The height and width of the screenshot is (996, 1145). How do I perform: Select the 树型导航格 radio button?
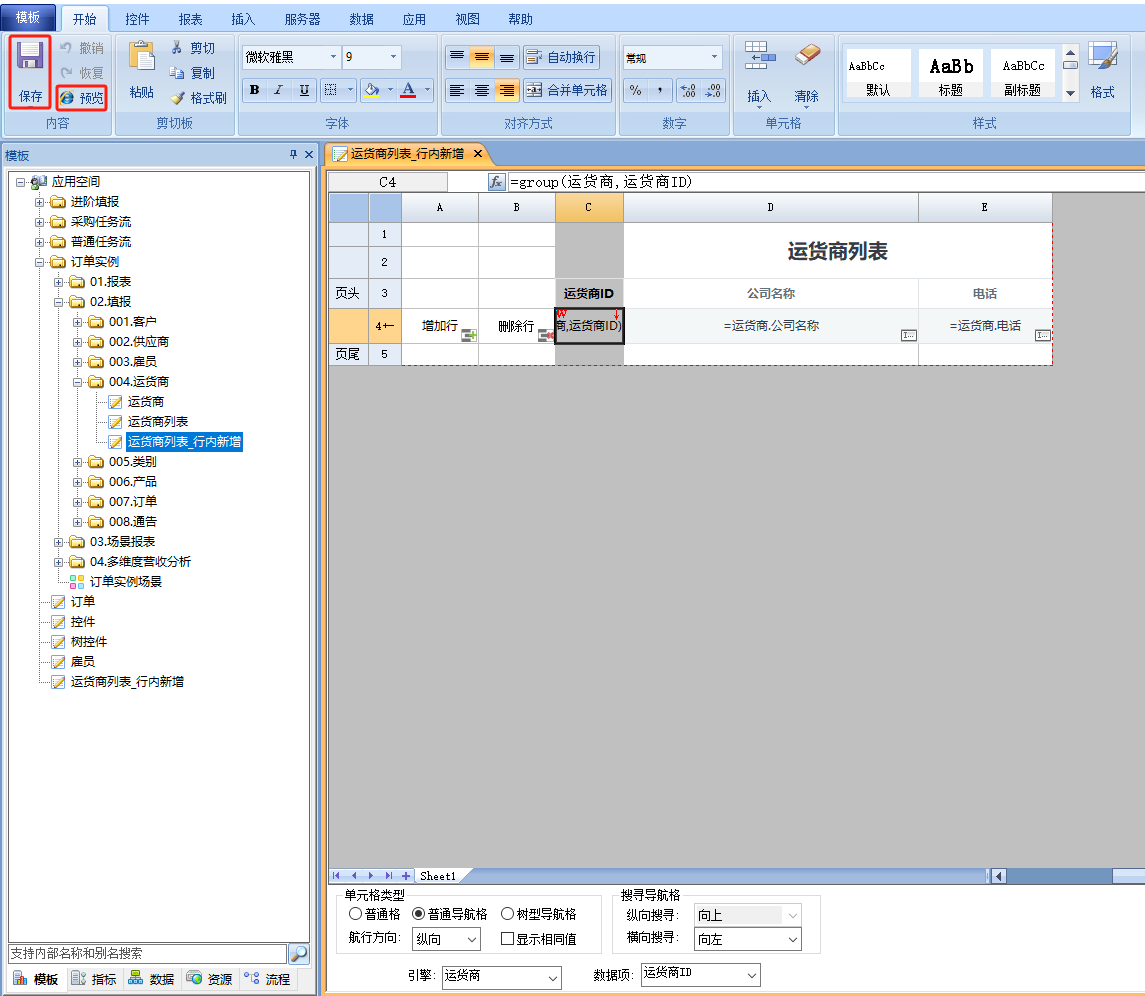point(507,914)
